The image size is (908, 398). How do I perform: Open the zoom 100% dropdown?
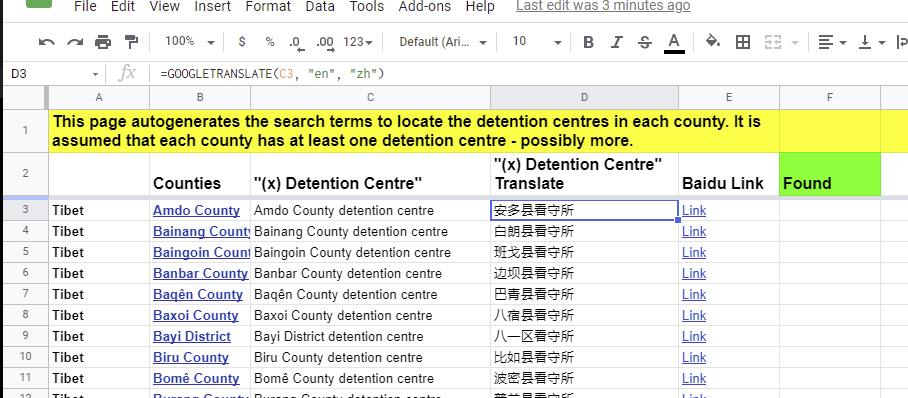(x=190, y=42)
